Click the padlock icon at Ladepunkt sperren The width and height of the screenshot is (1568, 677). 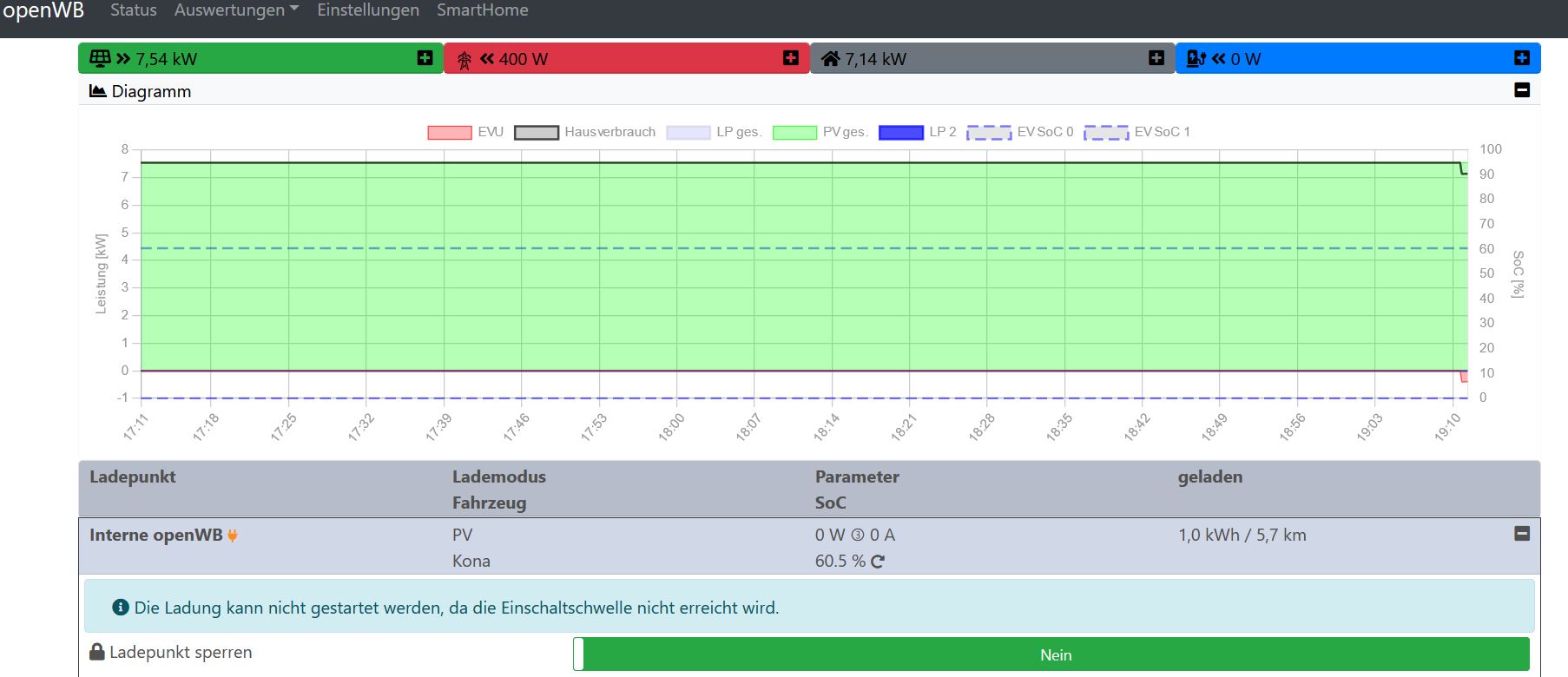pos(97,652)
